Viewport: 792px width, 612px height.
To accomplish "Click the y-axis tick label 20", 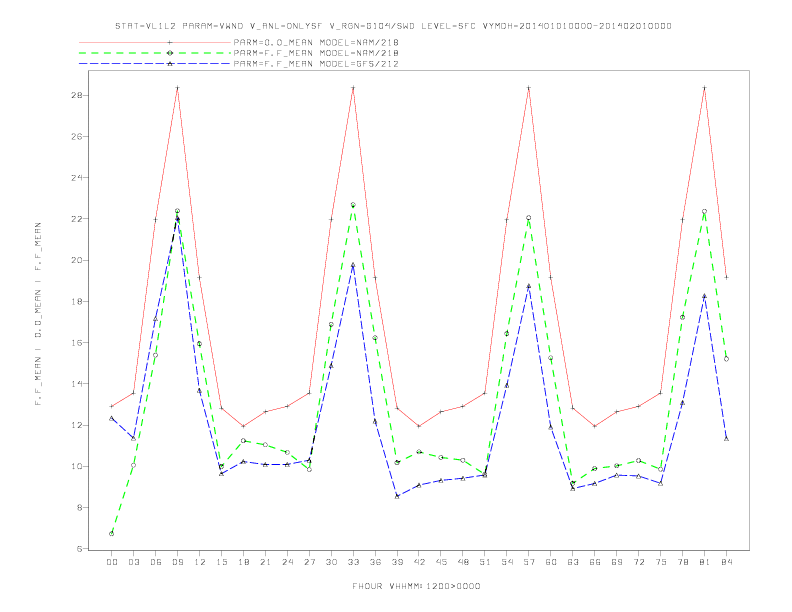I will coord(76,260).
